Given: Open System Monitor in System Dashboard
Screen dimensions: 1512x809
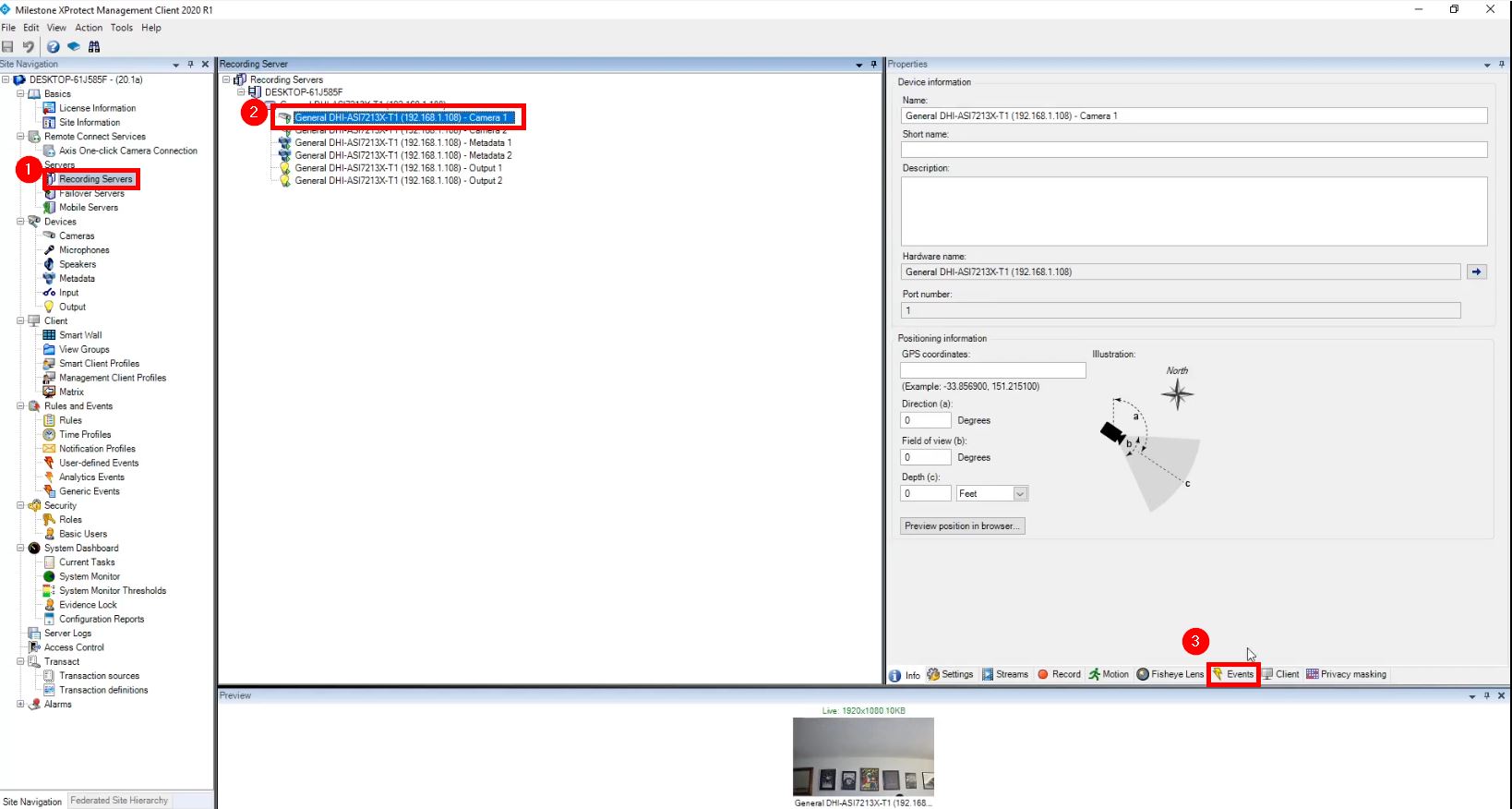Looking at the screenshot, I should 90,576.
